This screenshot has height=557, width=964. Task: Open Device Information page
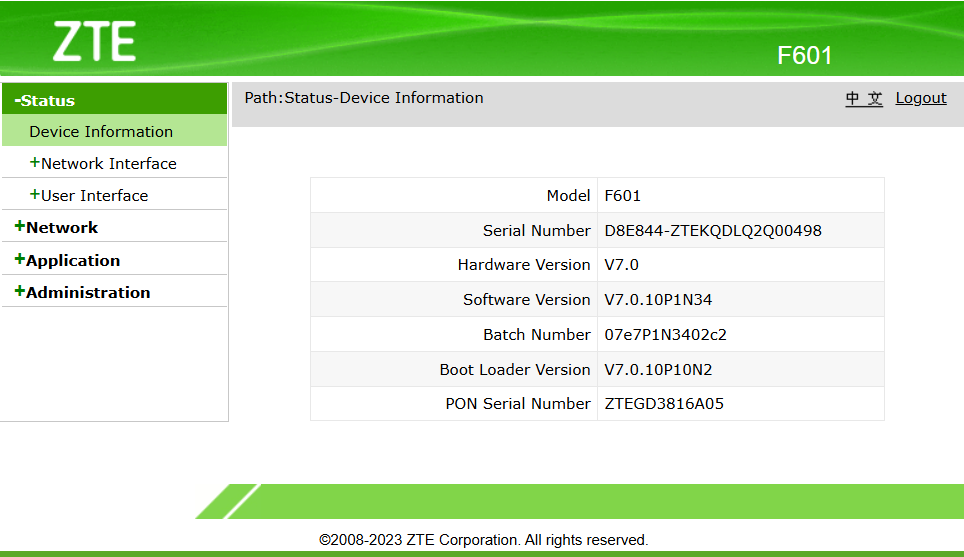tap(114, 131)
